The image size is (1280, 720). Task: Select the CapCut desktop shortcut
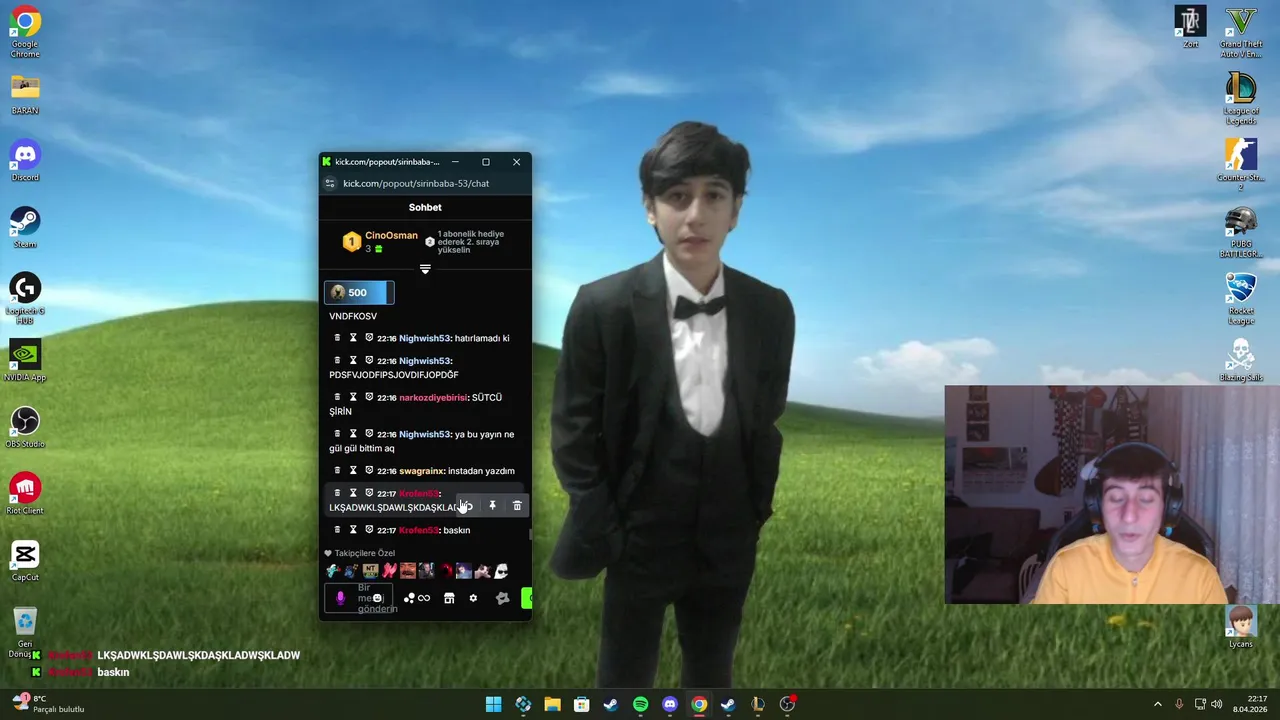pyautogui.click(x=25, y=561)
